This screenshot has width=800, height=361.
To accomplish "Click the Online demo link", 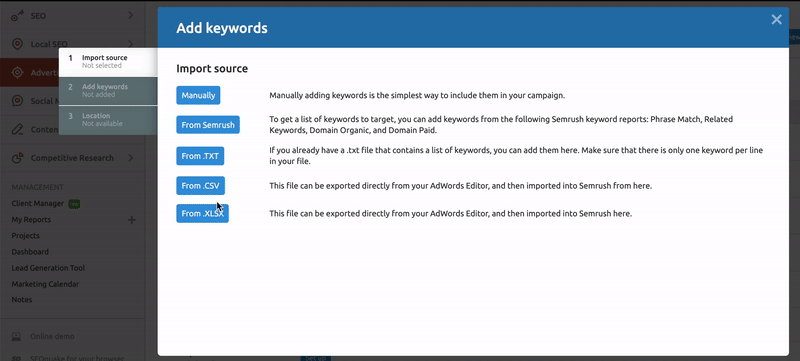I will [x=52, y=337].
